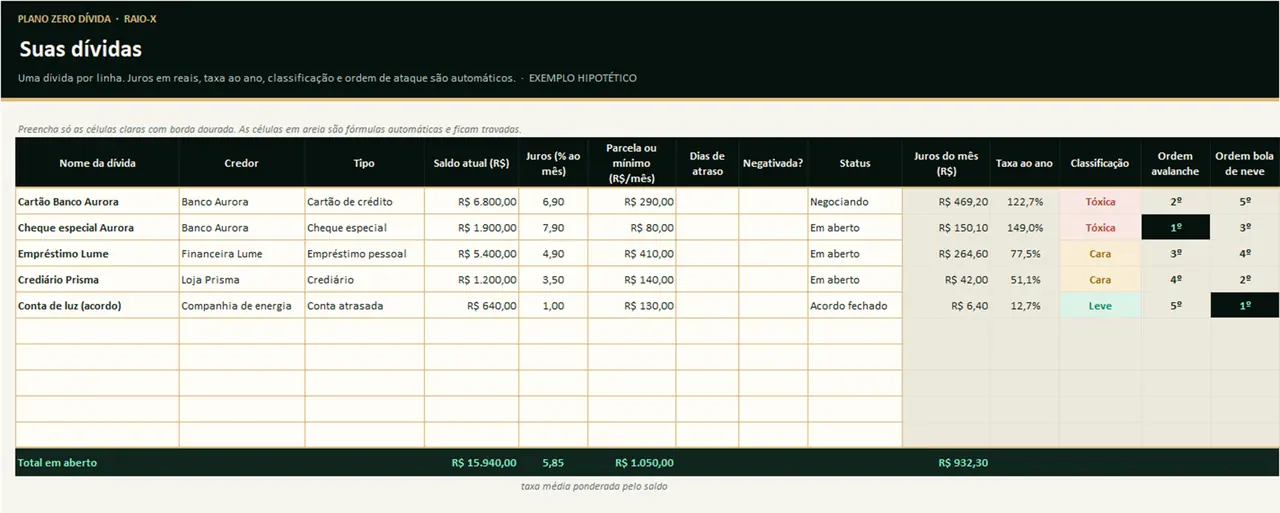
Task: Click the annual rate cell "122,7%"
Action: (1025, 201)
